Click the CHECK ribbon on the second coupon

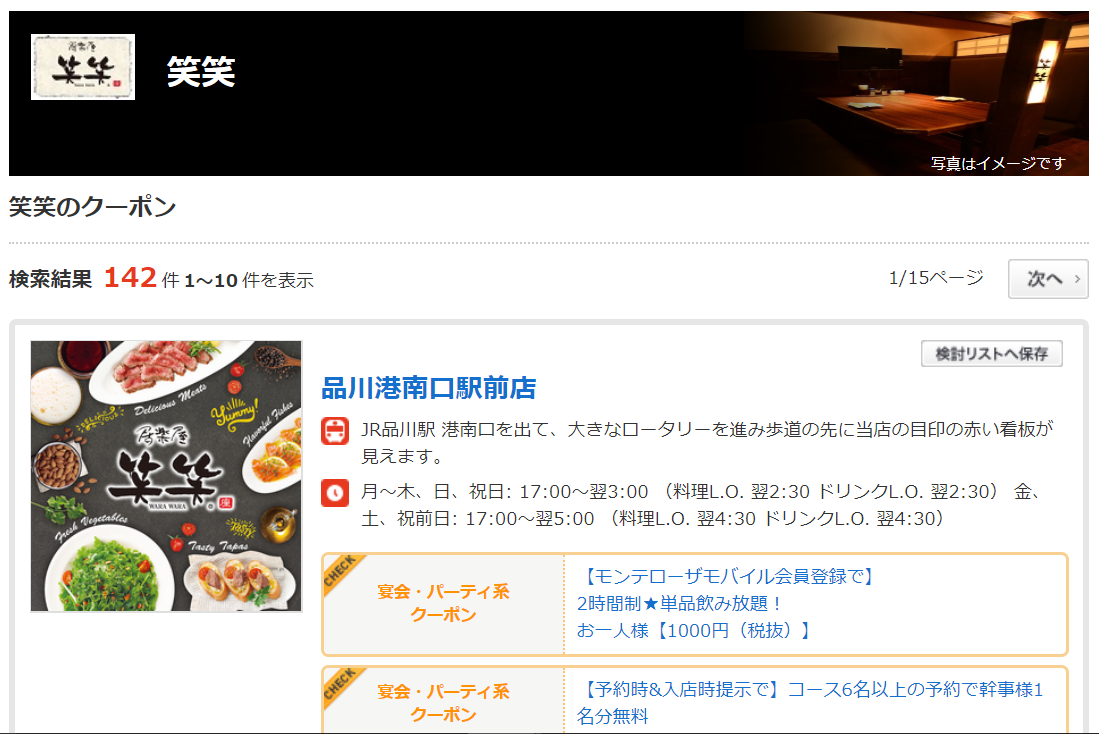point(341,685)
